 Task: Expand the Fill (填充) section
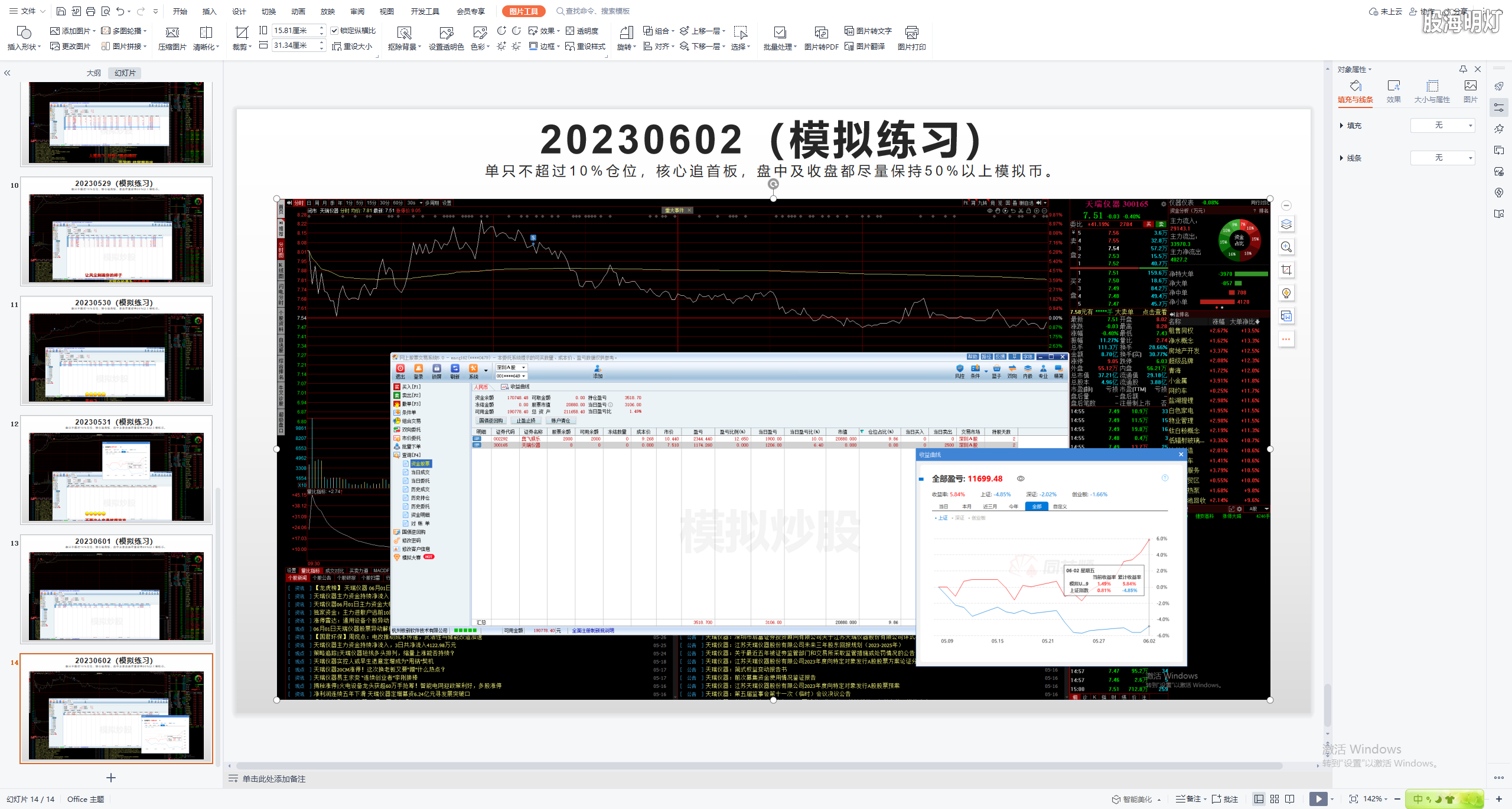[1351, 125]
